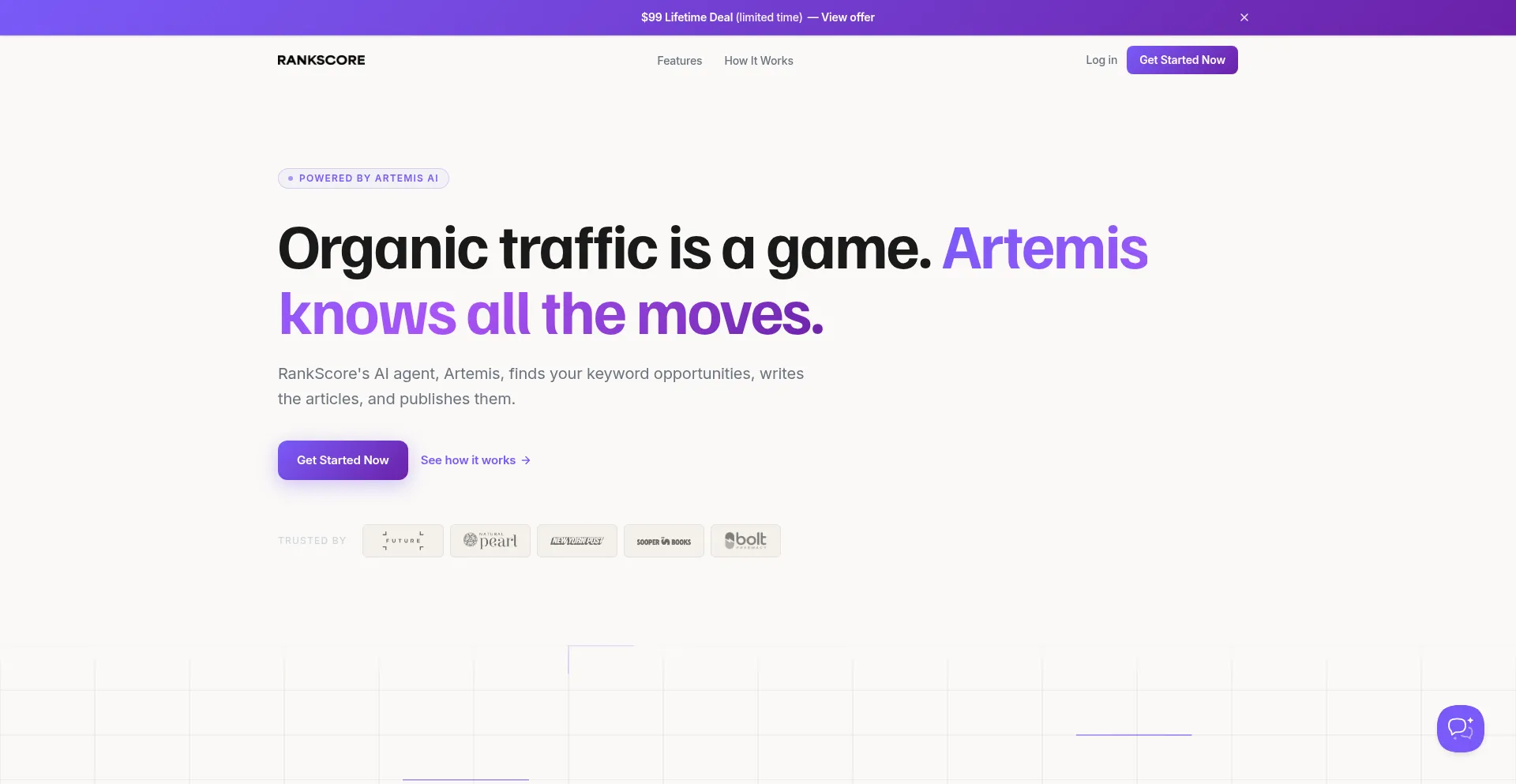Click the Bolt Pharmacy logo tile
1516x784 pixels.
(745, 541)
